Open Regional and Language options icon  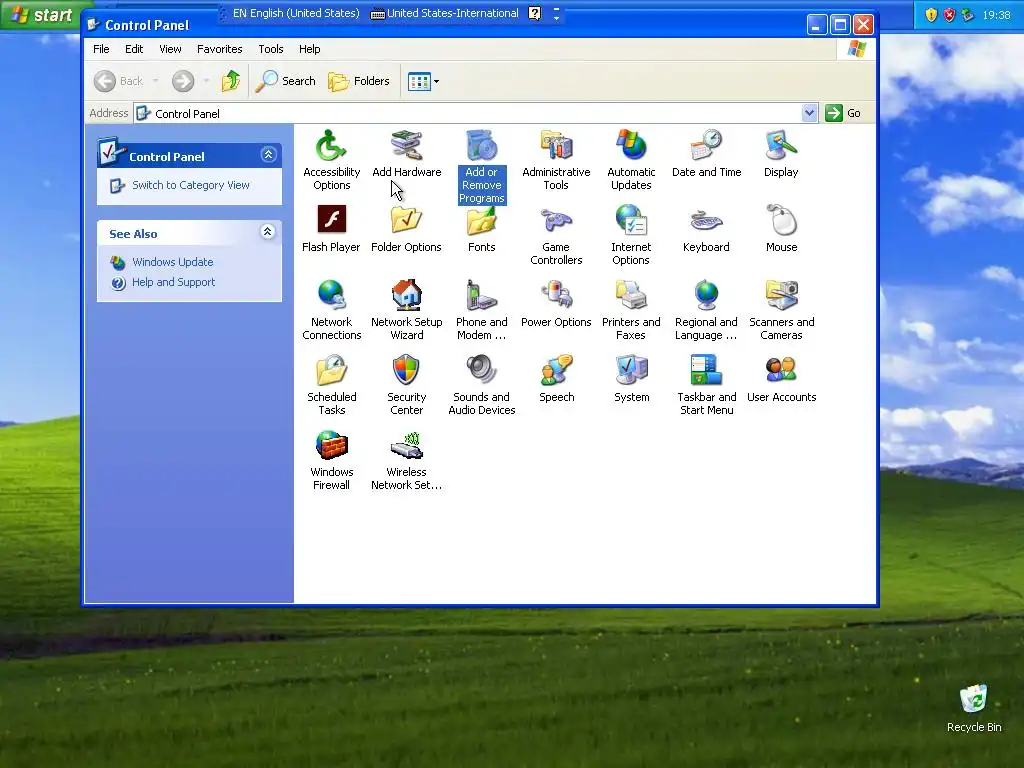pos(706,310)
